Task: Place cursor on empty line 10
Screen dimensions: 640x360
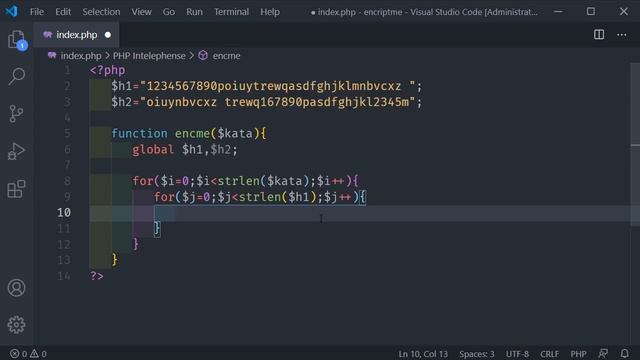Action: (x=359, y=213)
